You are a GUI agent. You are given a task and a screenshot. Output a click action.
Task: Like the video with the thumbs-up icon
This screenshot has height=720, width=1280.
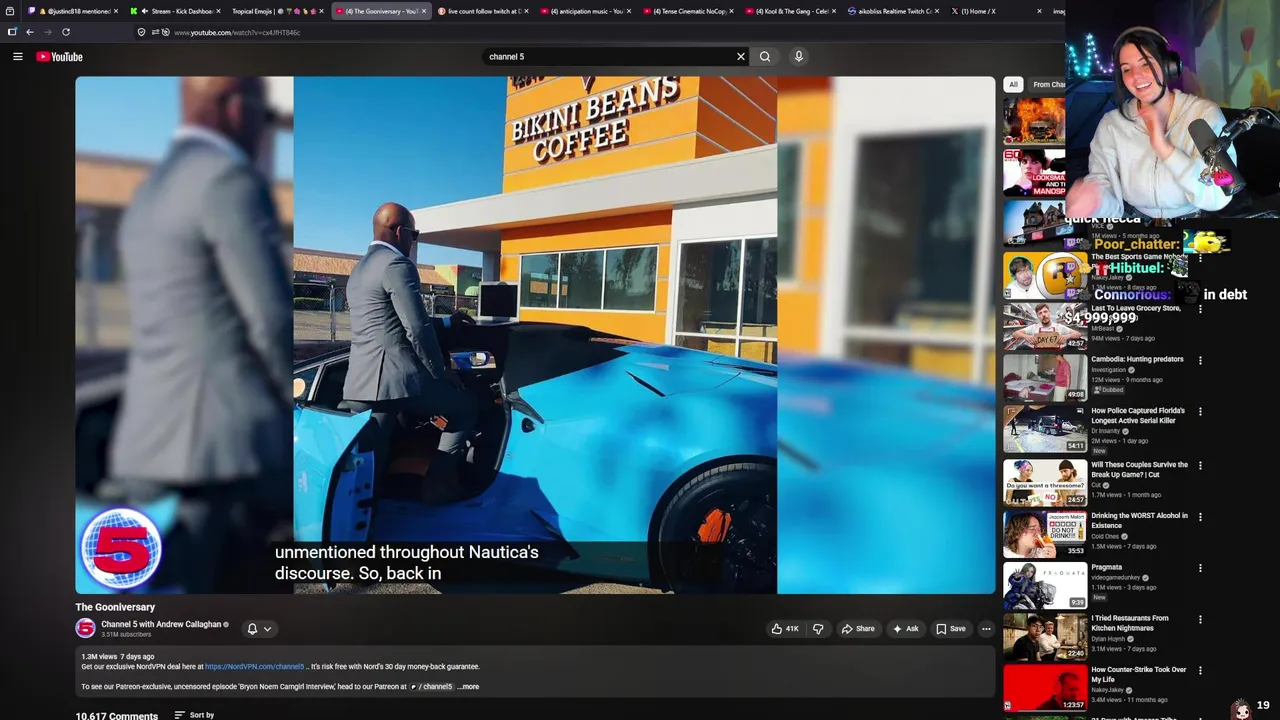pyautogui.click(x=785, y=629)
